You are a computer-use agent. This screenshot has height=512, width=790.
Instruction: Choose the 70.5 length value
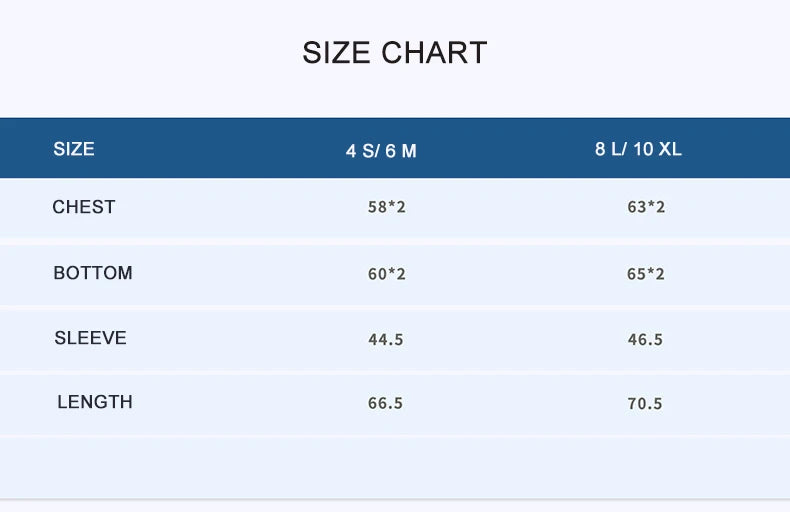point(645,404)
